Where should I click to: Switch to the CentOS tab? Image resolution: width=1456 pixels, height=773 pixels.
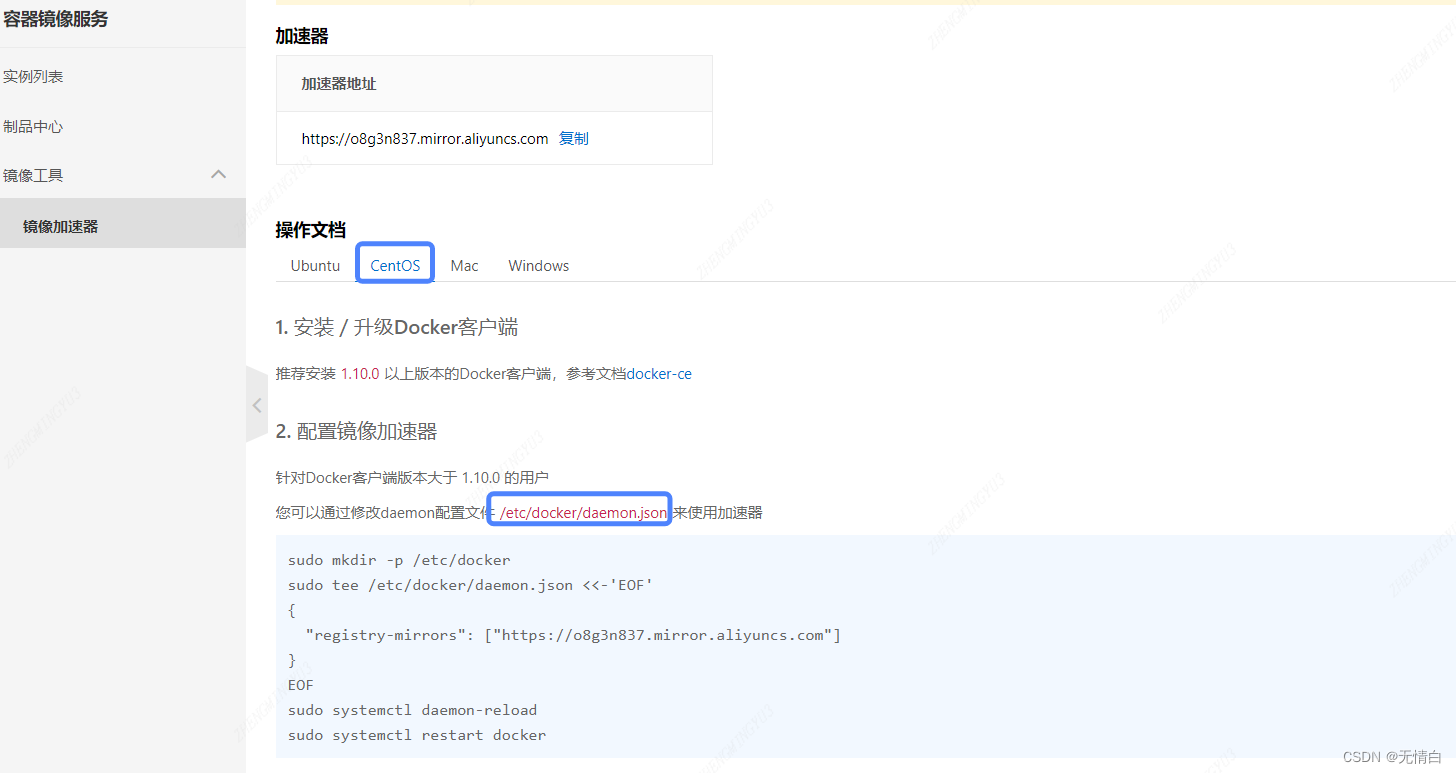click(395, 265)
